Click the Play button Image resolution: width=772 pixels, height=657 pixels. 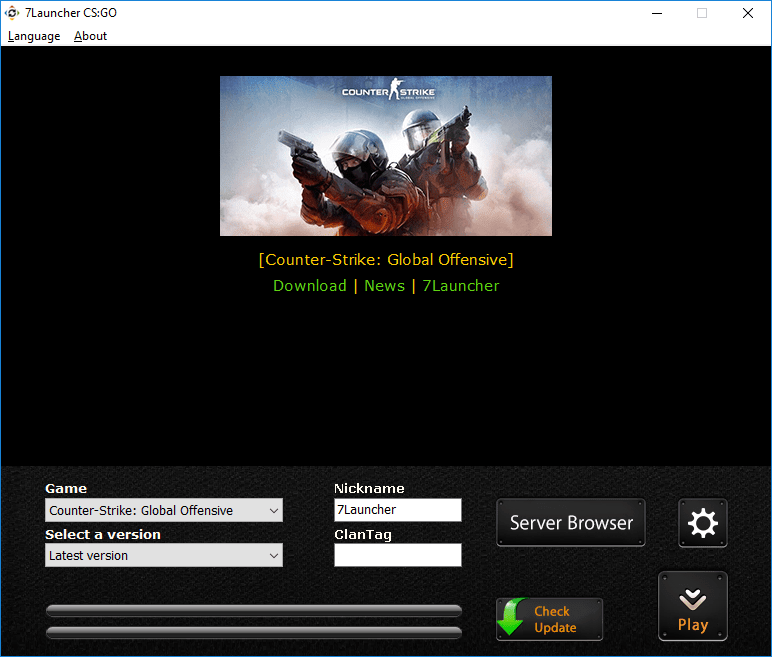[x=693, y=606]
